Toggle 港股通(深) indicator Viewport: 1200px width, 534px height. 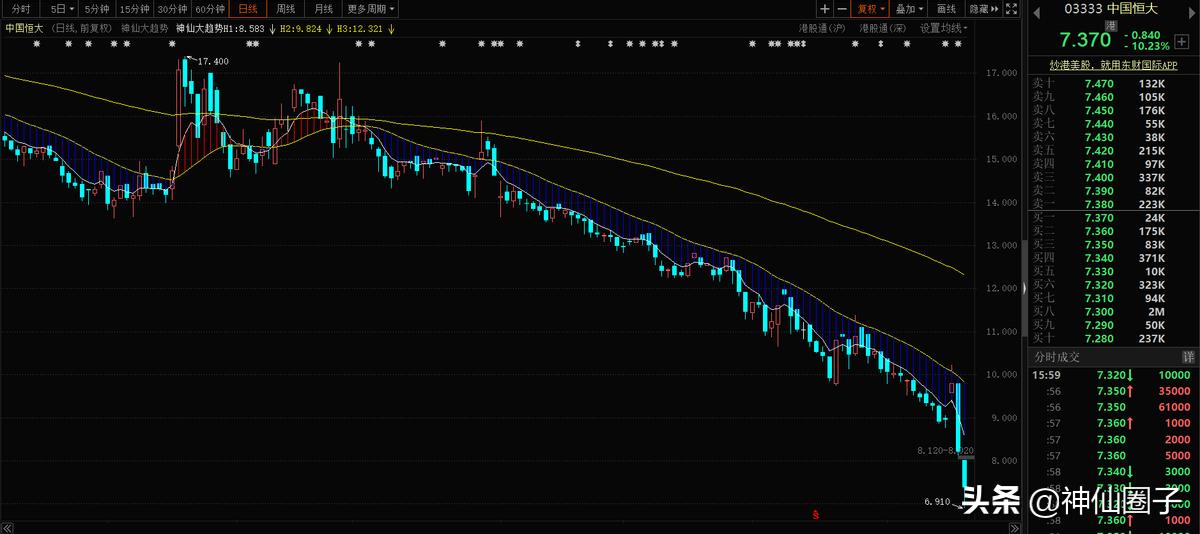(883, 28)
